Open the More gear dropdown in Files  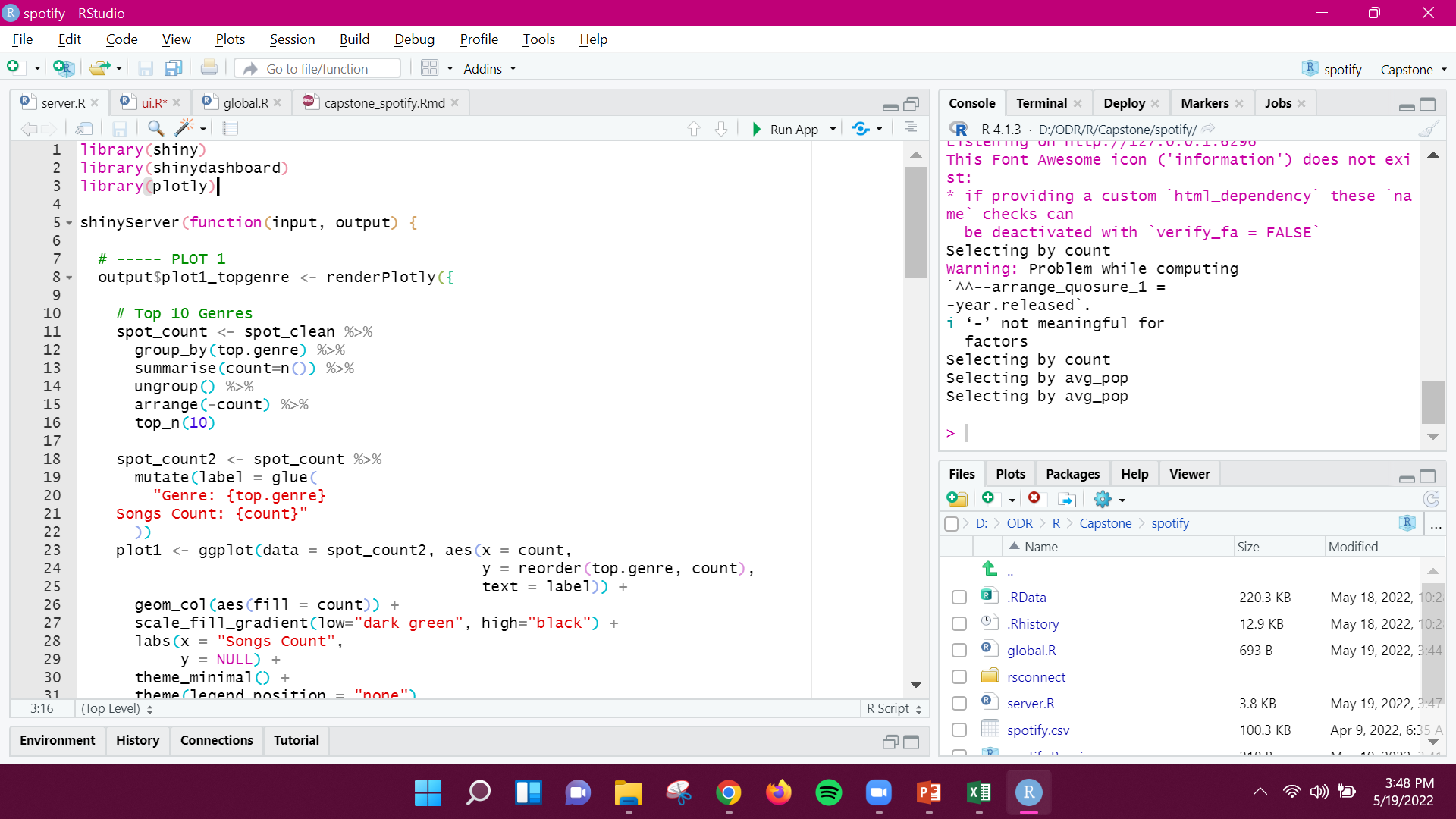[1109, 499]
